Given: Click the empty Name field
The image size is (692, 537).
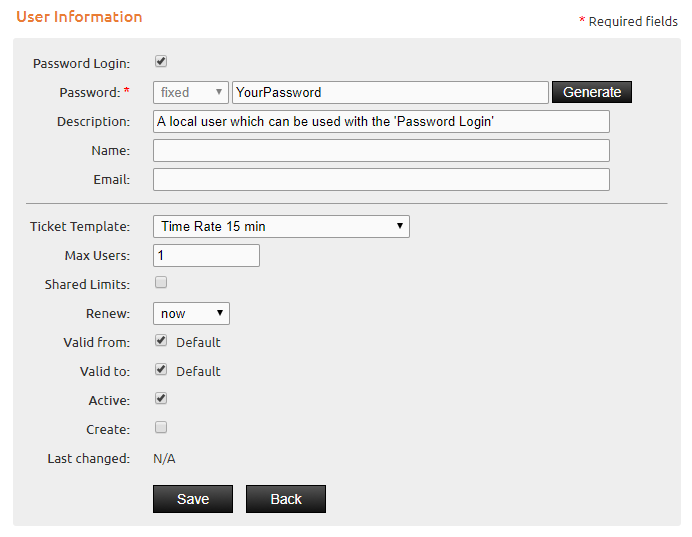Looking at the screenshot, I should coord(381,150).
